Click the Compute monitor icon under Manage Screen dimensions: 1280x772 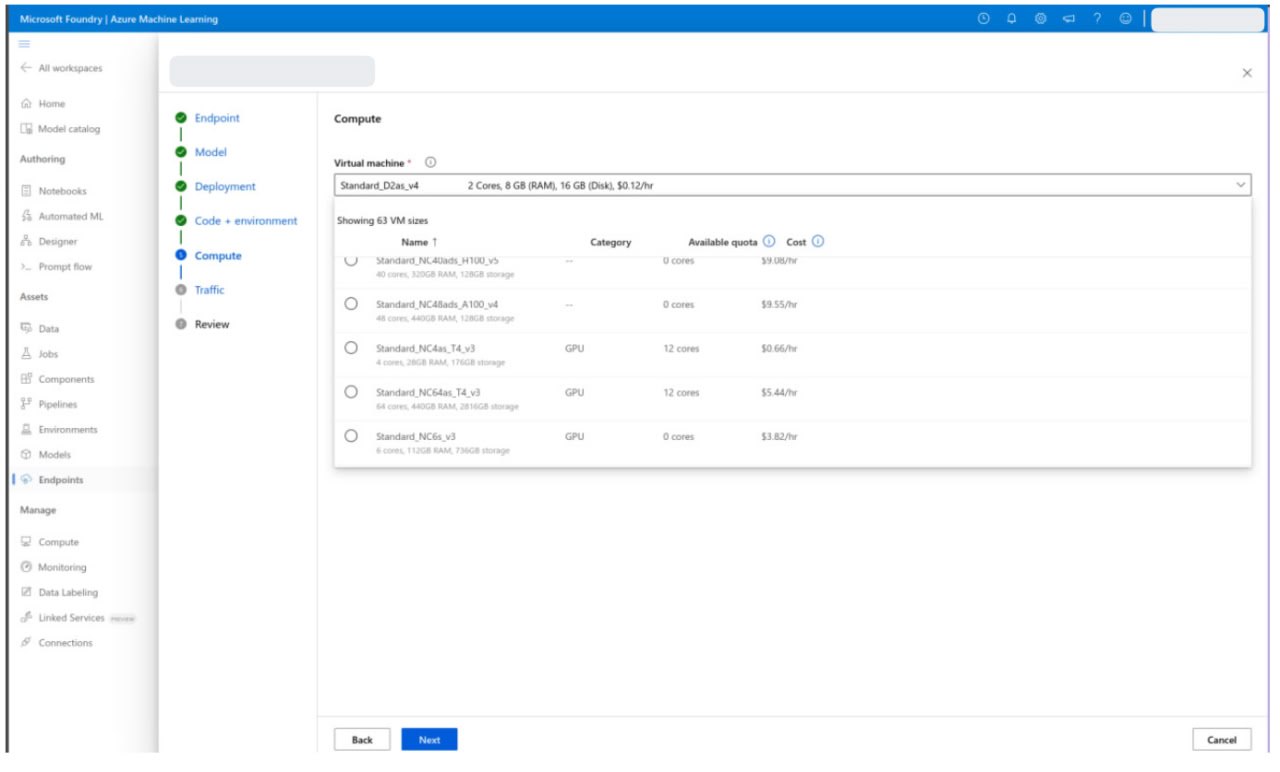pos(26,542)
